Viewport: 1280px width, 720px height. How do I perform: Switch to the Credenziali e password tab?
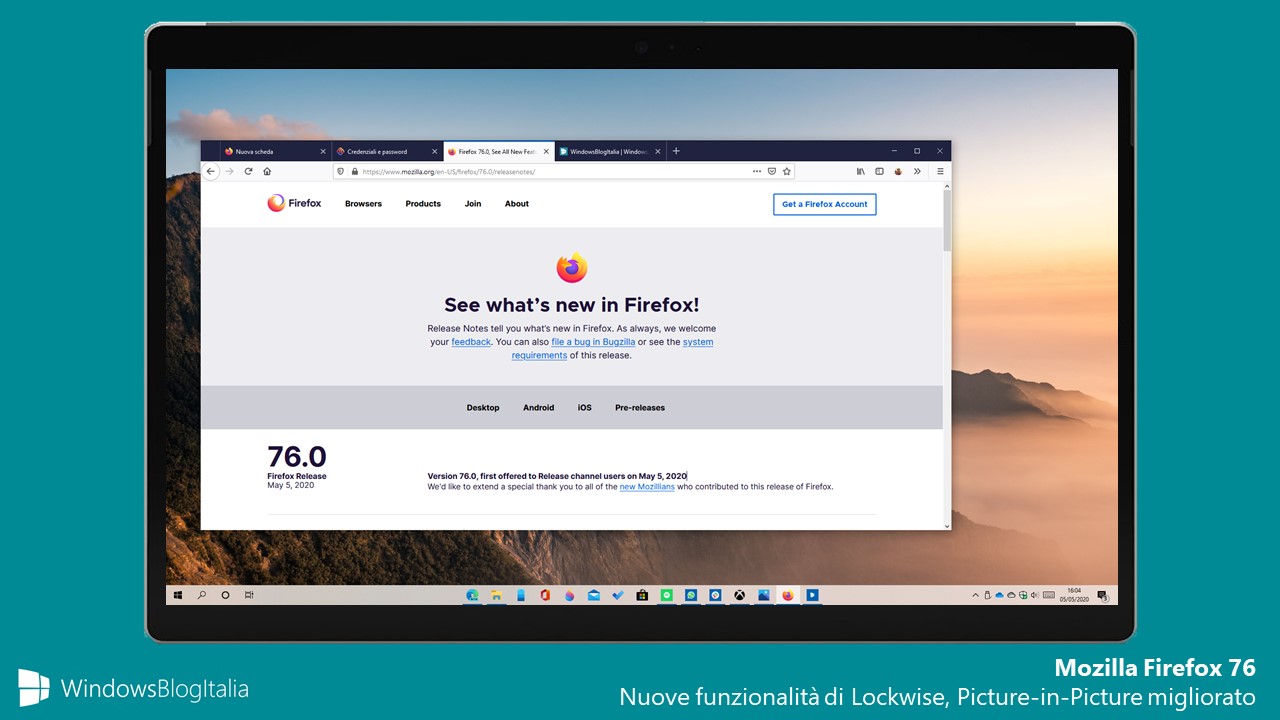387,151
